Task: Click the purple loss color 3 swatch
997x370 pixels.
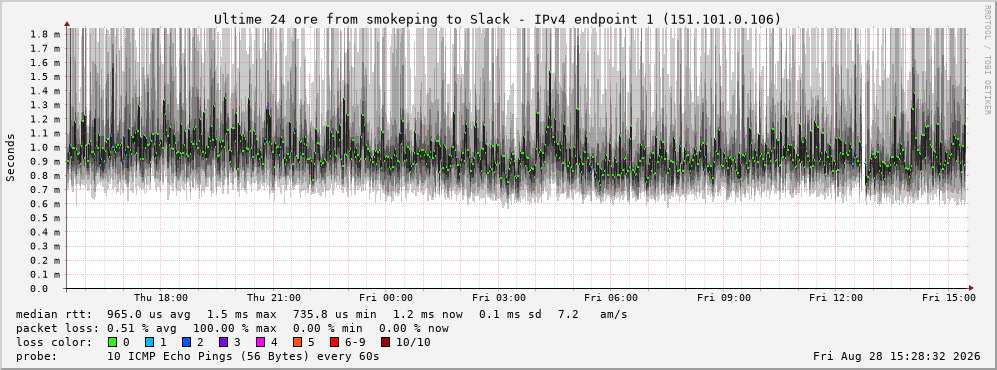Action: tap(223, 342)
